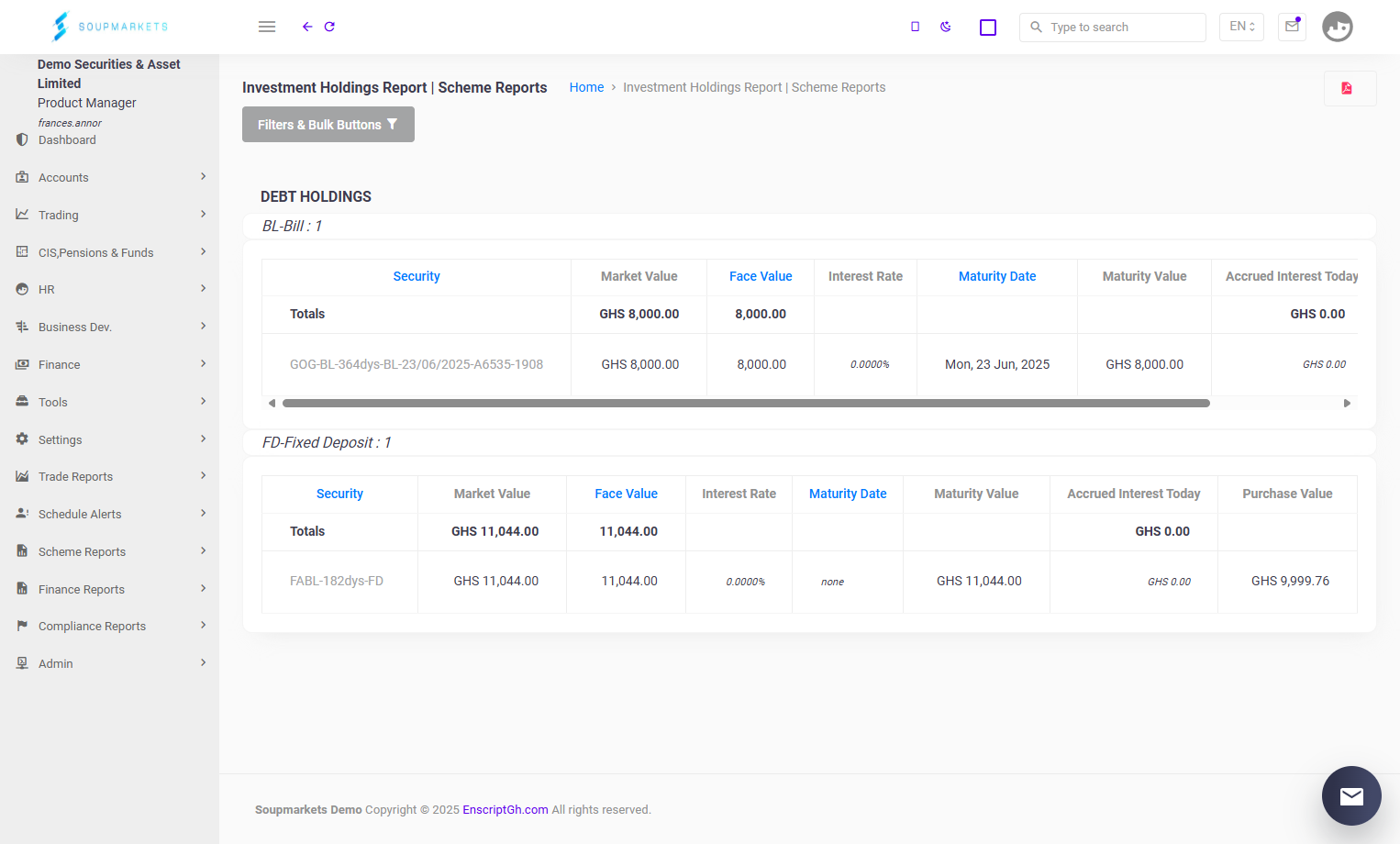1400x844 pixels.
Task: Select the GOG-BL-364dys-BL-23/06/2025-A6535-1908 security
Action: click(417, 364)
